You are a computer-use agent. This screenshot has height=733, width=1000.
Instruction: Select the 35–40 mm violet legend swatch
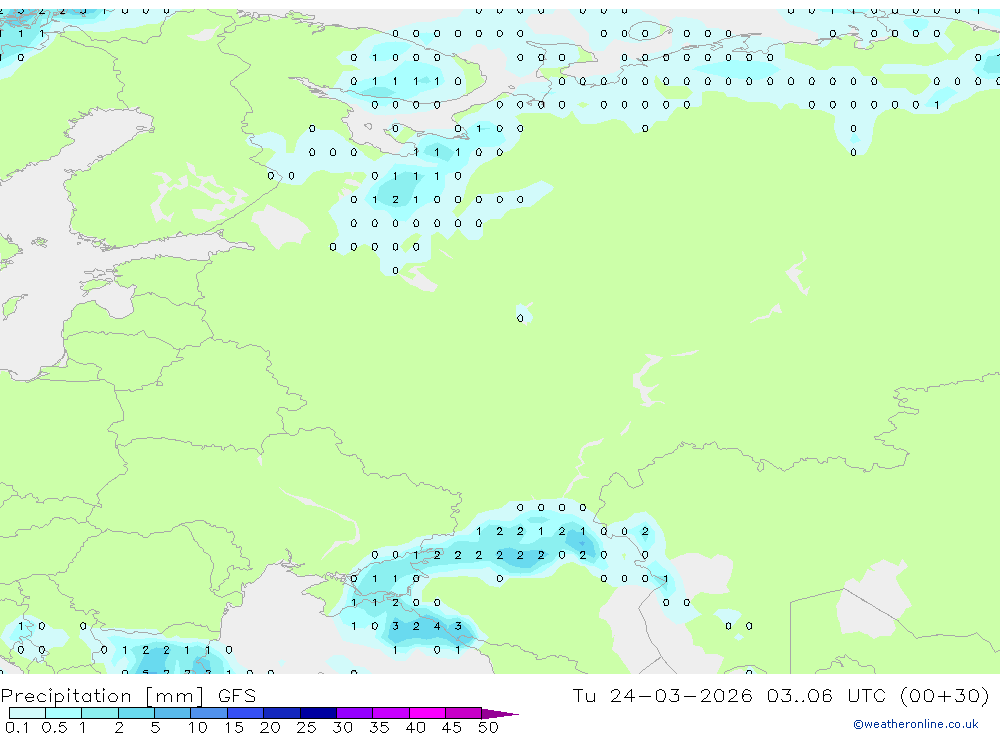[x=391, y=713]
